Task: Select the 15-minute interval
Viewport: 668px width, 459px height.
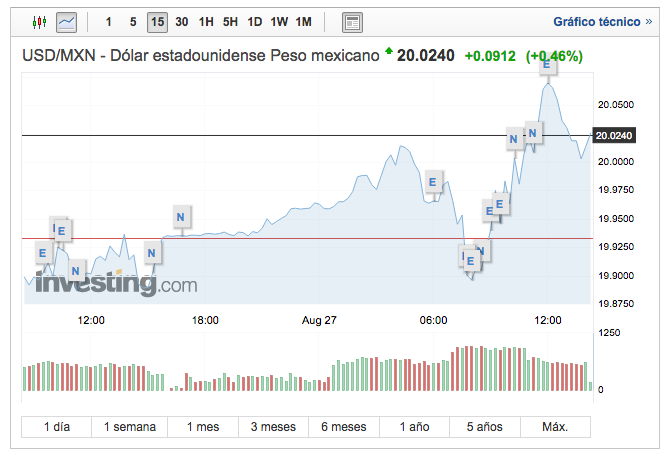Action: pos(157,21)
